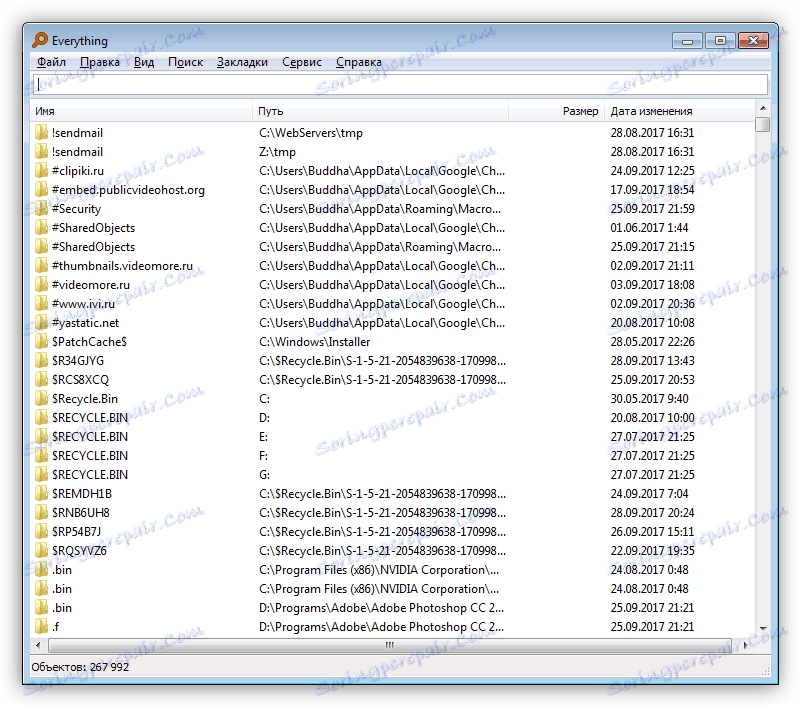Open the Закладки menu

[x=242, y=62]
